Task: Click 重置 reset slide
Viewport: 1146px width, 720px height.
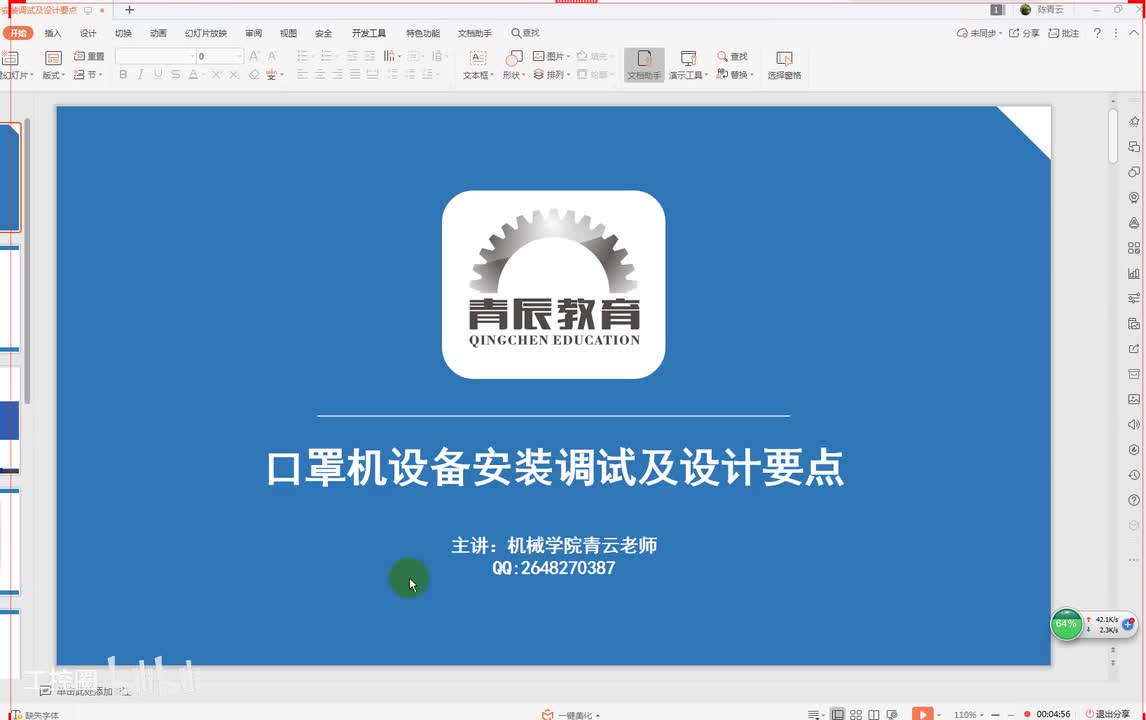Action: pos(89,56)
